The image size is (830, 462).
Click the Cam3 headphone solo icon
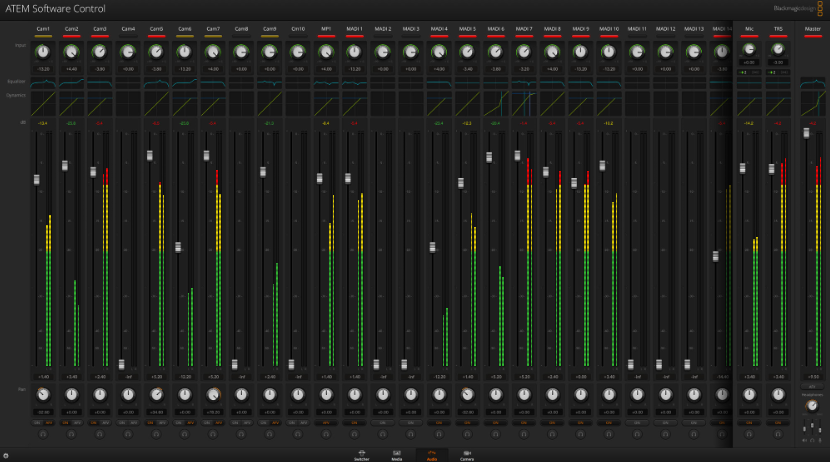tap(100, 434)
